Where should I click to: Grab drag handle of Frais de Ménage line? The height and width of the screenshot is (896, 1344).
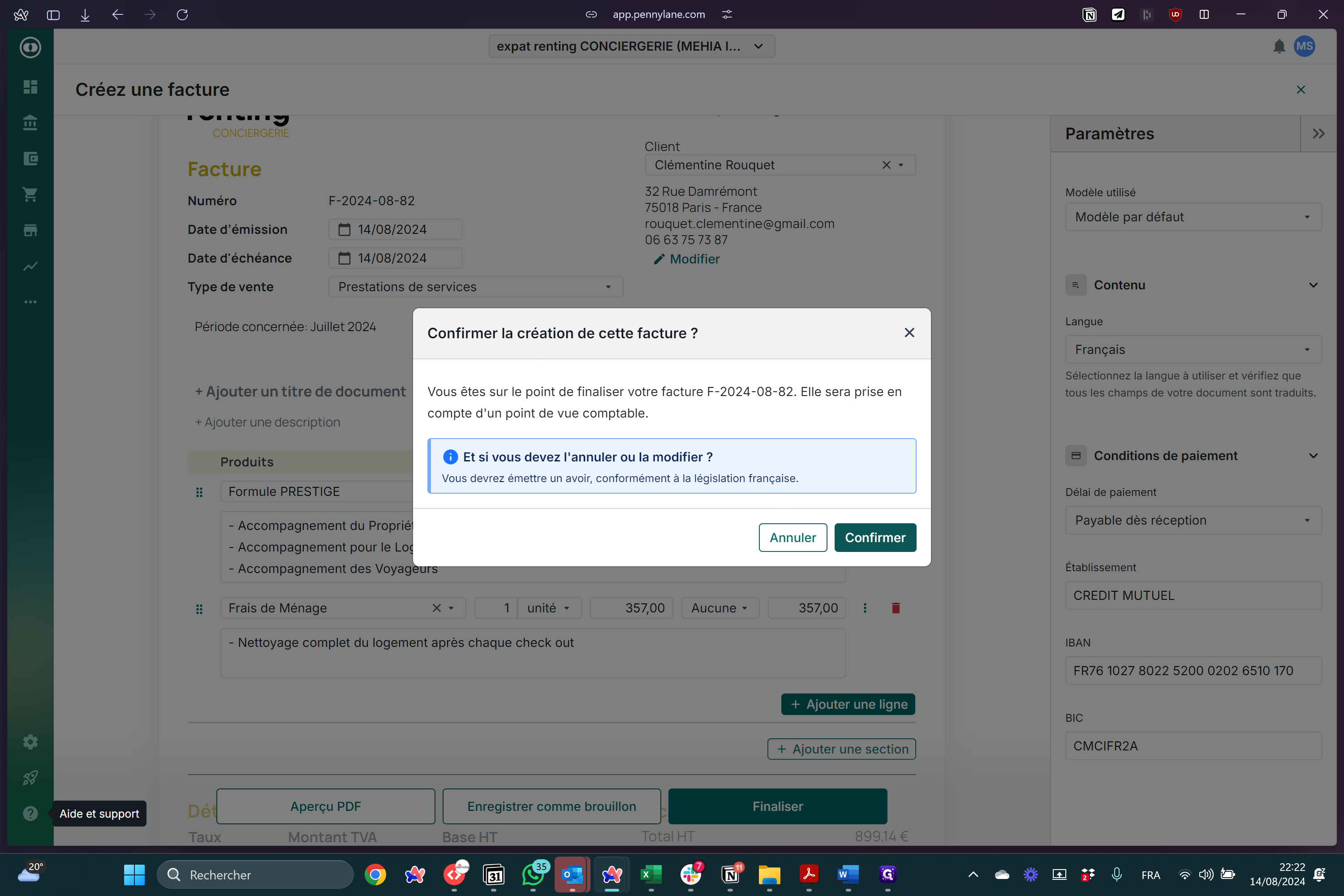pos(199,609)
